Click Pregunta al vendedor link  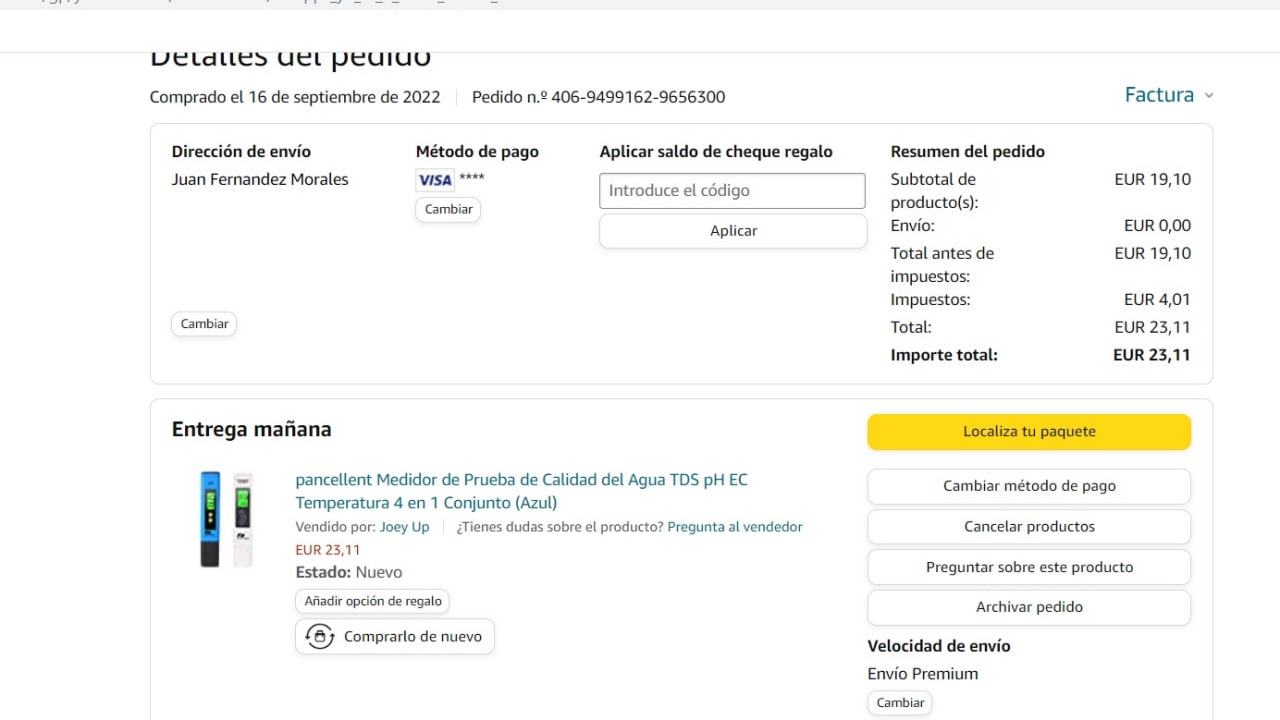tap(735, 527)
